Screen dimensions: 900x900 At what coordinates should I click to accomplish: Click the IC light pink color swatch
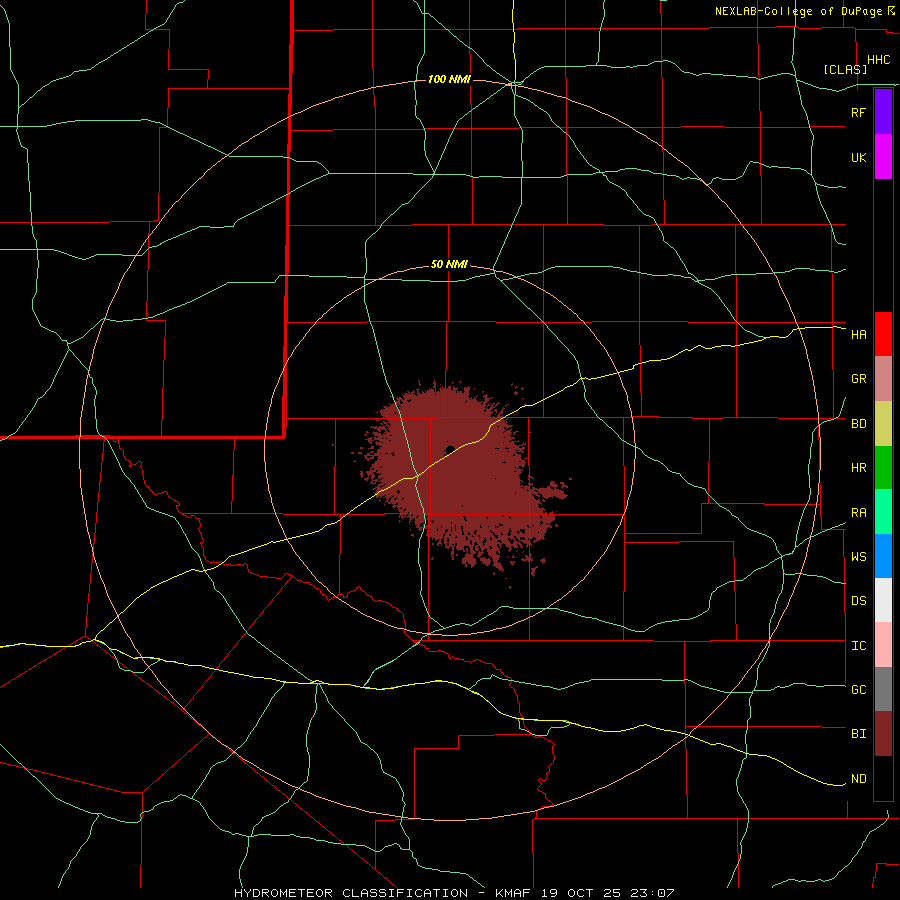click(883, 645)
